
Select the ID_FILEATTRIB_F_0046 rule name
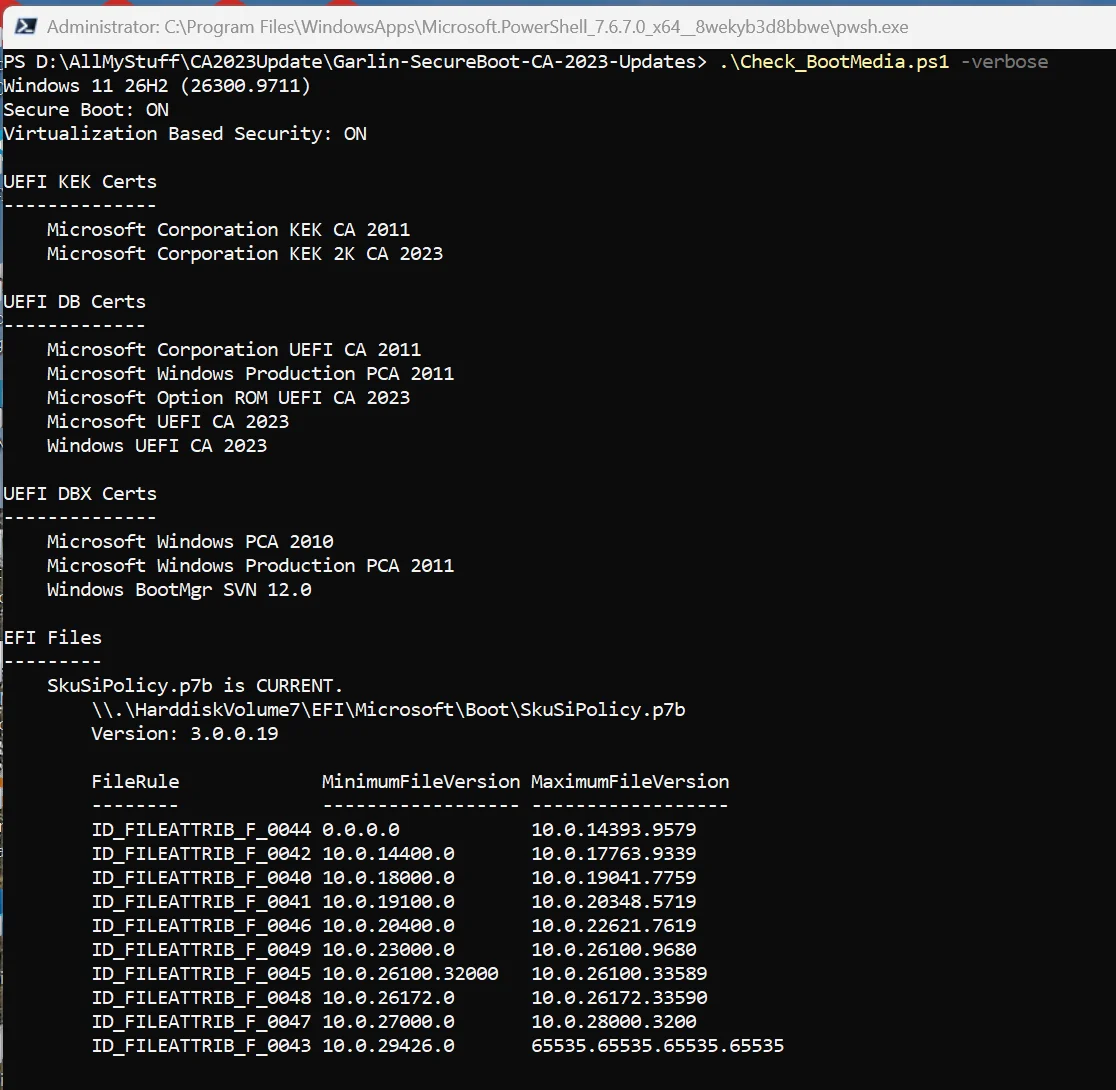click(201, 926)
